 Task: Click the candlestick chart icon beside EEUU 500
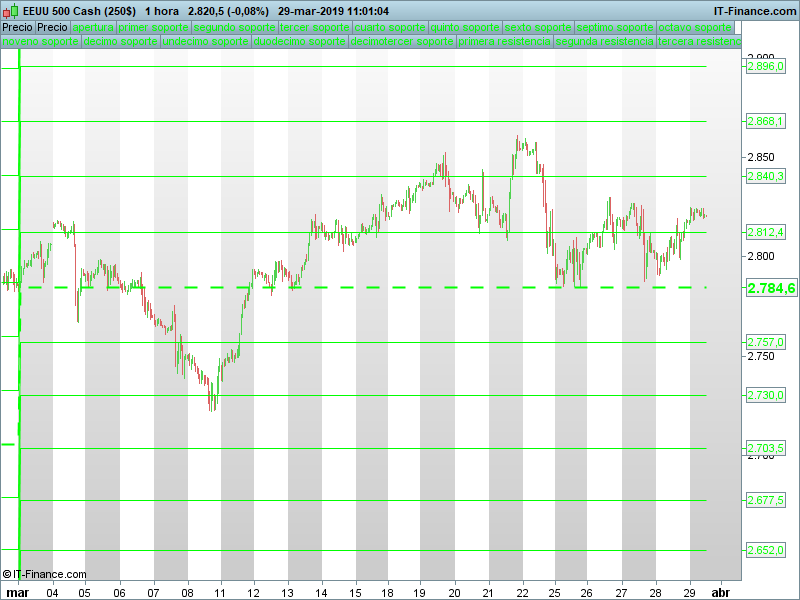[x=12, y=10]
